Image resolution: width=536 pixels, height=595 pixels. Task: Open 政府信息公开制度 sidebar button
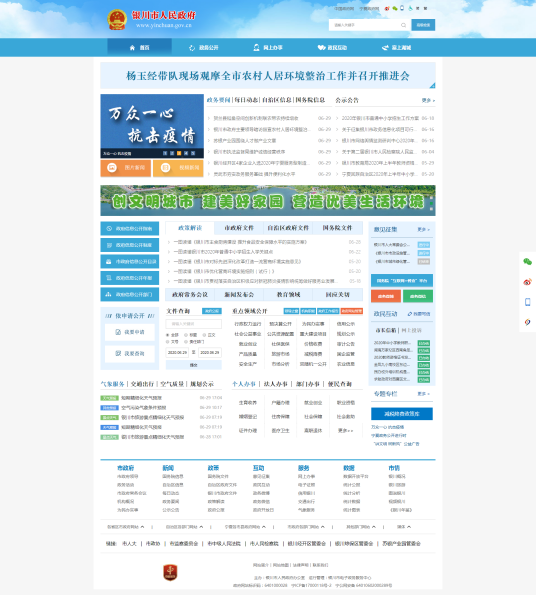click(130, 245)
